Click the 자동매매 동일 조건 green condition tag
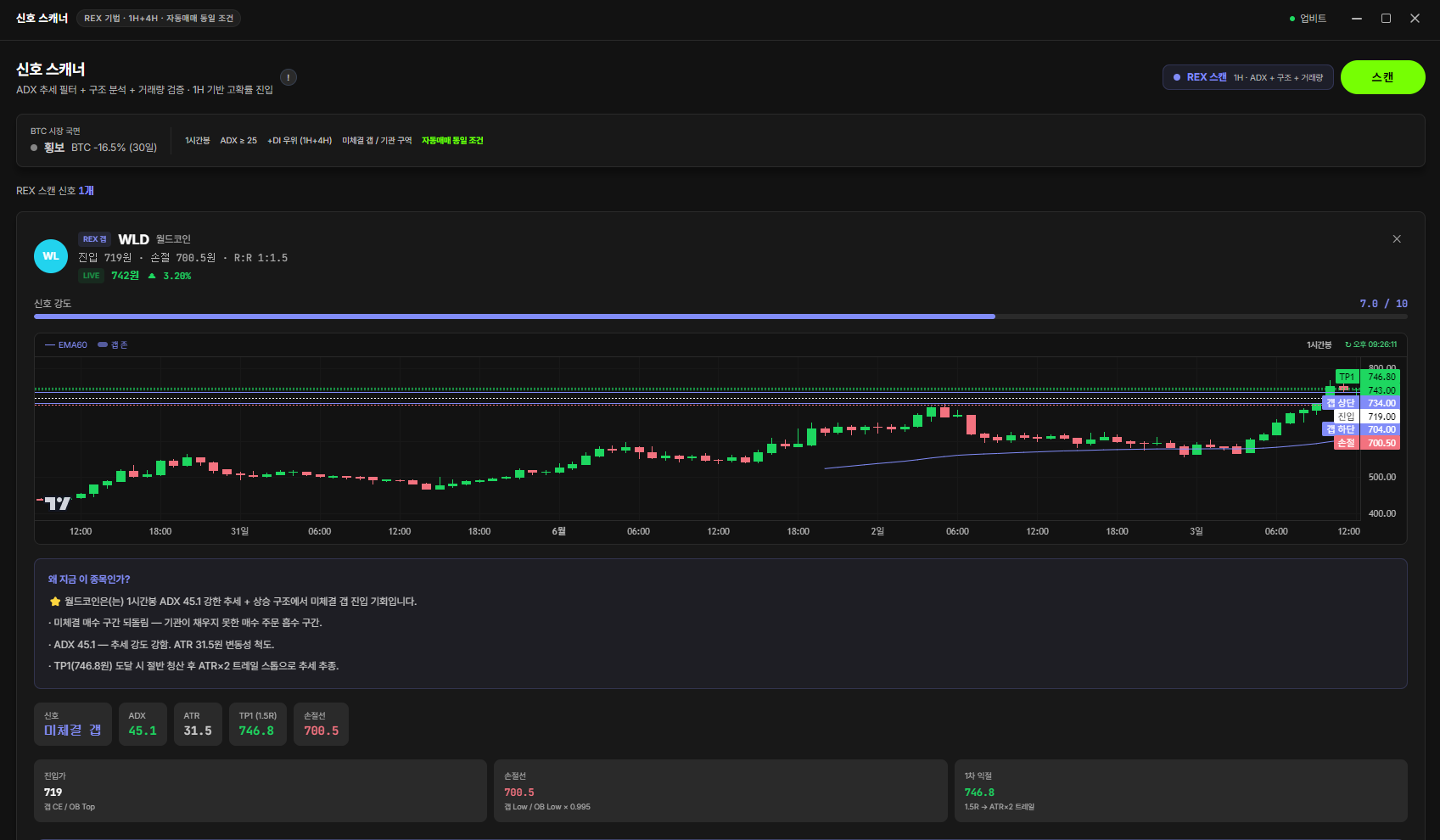 [x=452, y=141]
